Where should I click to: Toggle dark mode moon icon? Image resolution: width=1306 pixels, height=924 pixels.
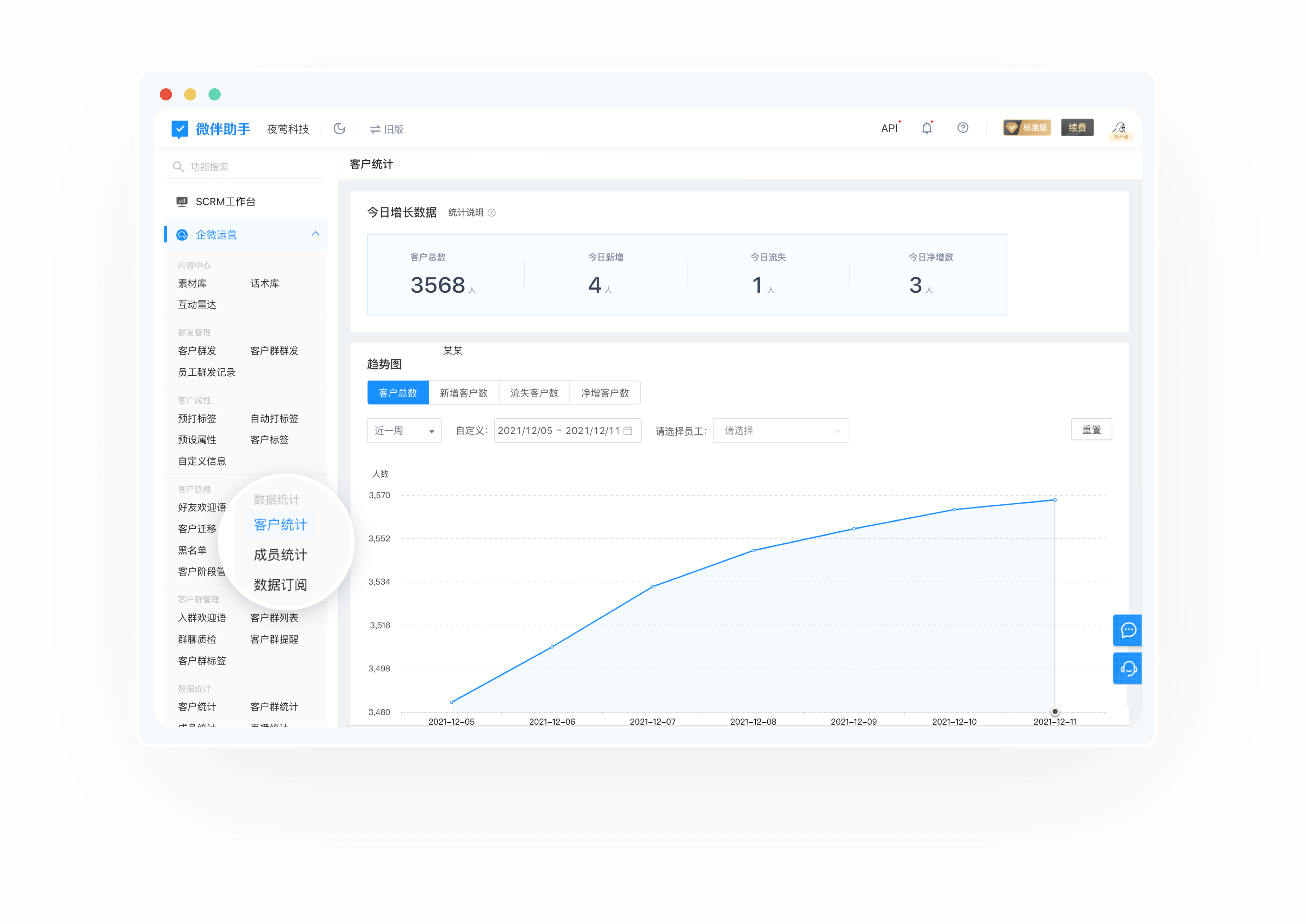point(339,129)
